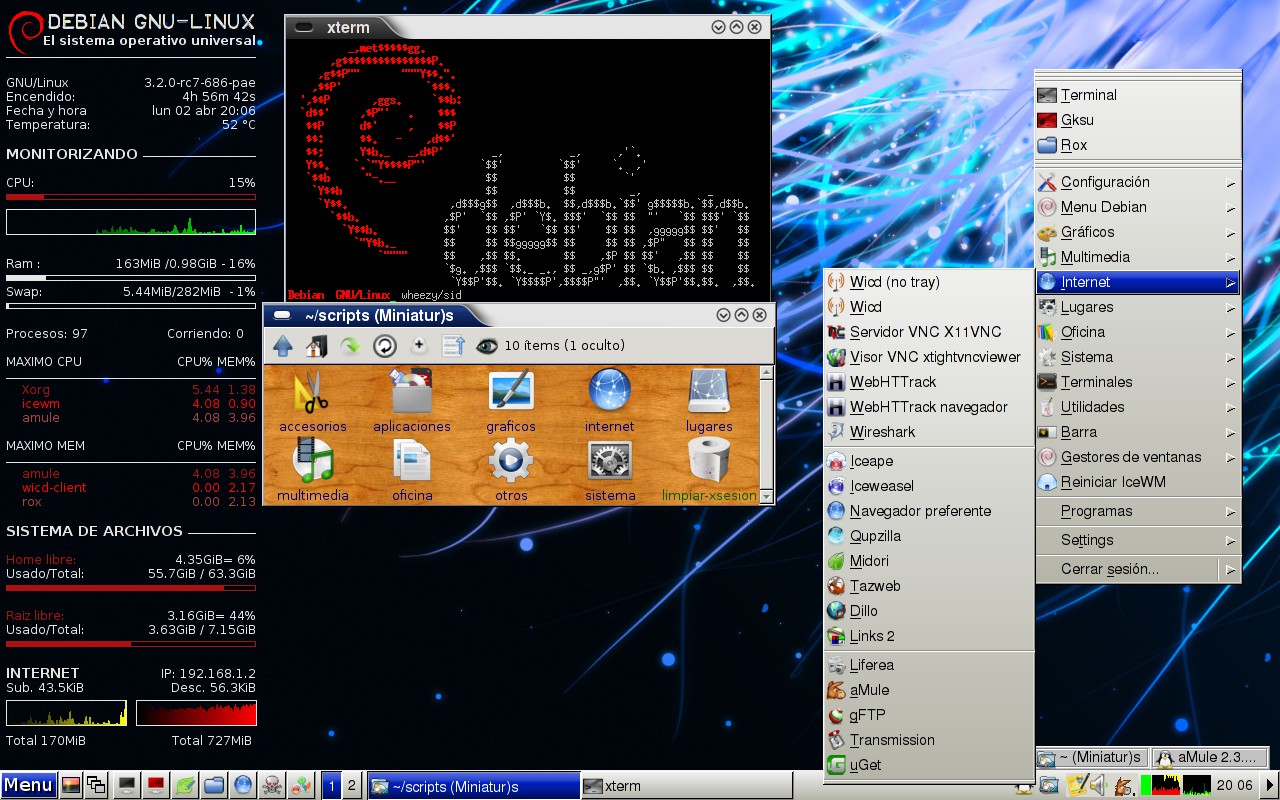
Task: Go to parent directory in ROX toolbar
Action: coord(283,346)
